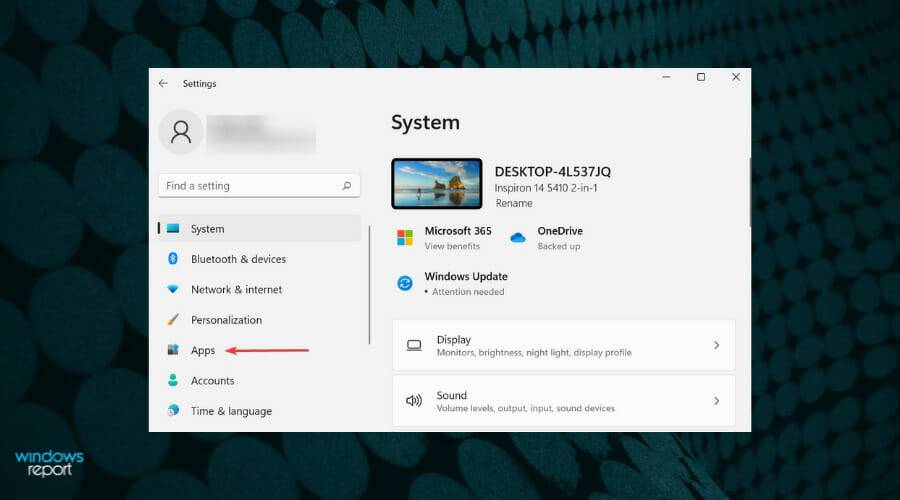Open the Display settings row
This screenshot has height=500, width=900.
click(564, 345)
